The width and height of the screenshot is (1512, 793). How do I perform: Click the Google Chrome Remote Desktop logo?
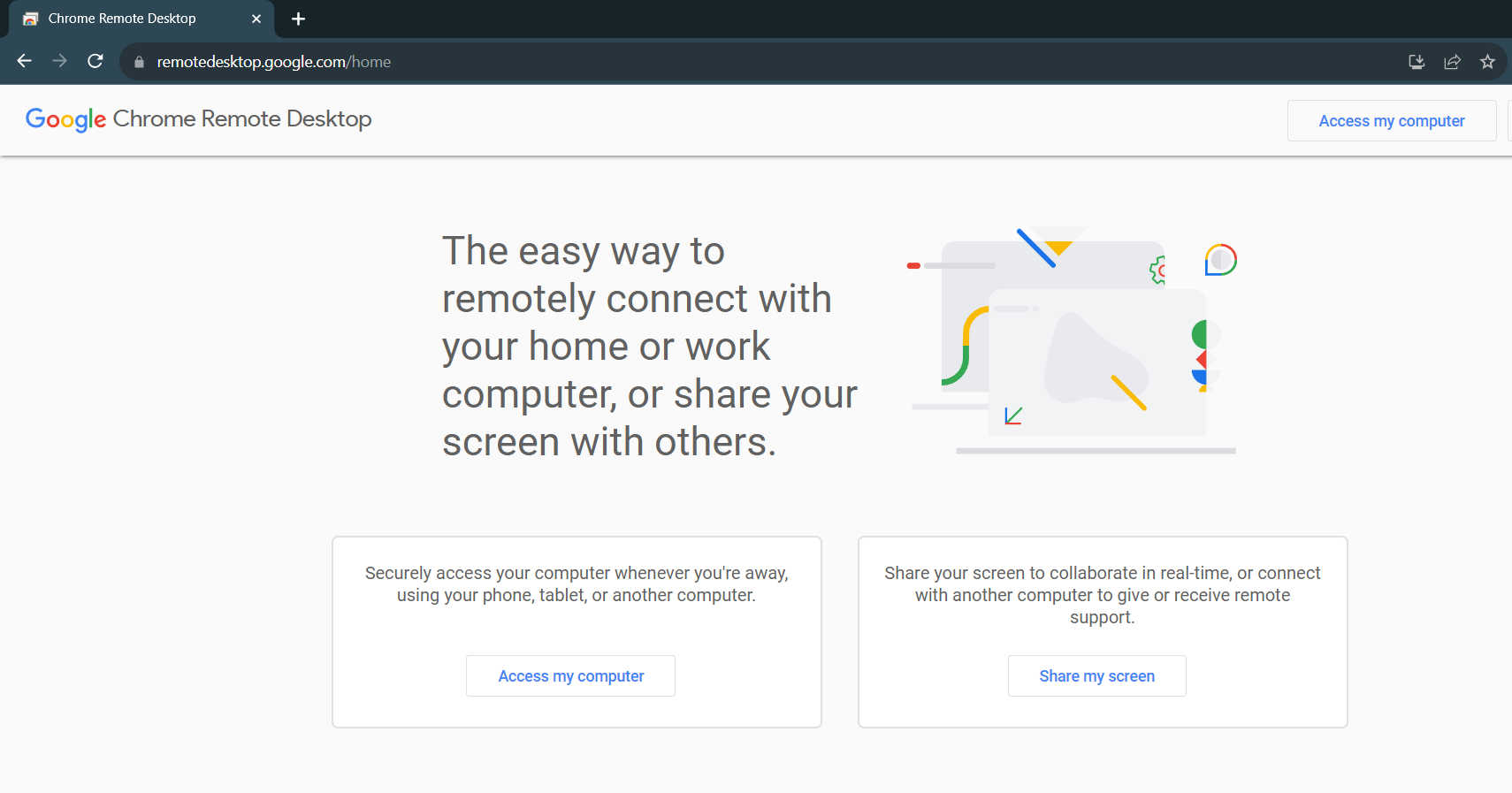(x=198, y=119)
